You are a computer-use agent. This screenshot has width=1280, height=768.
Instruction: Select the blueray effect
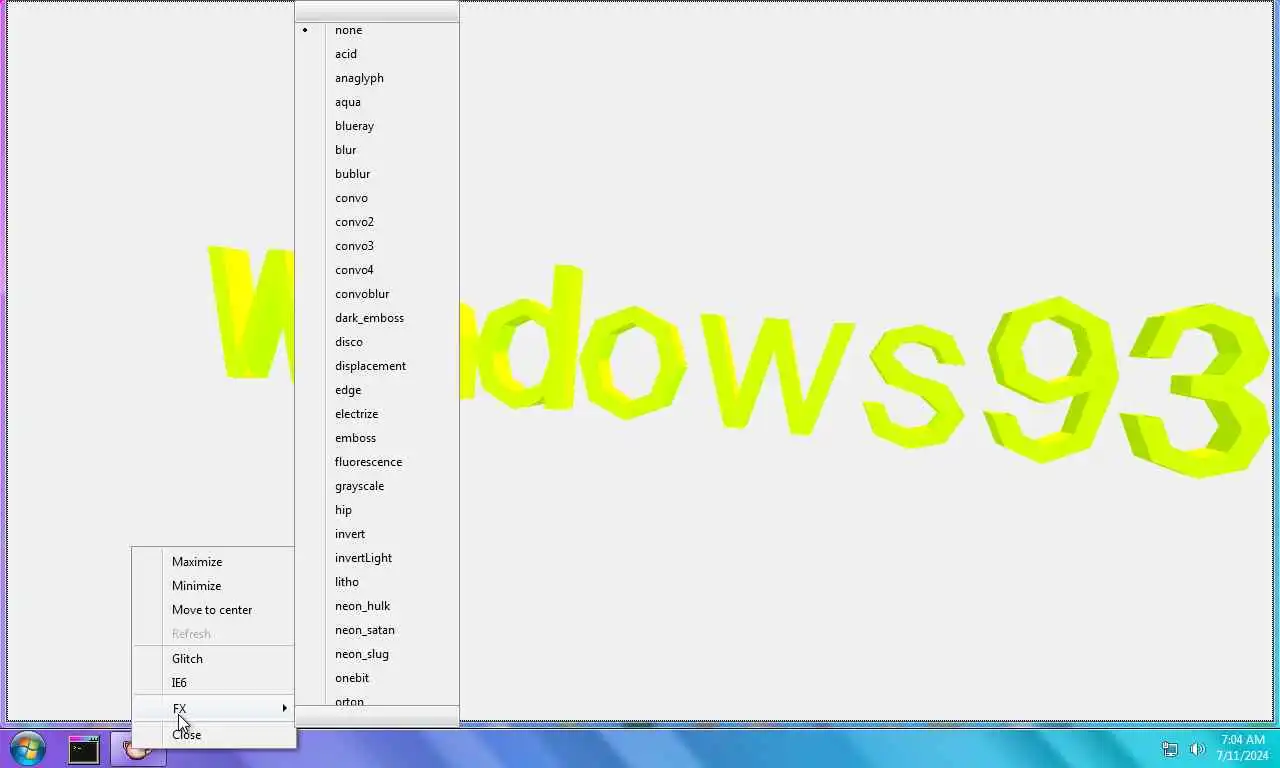378,126
